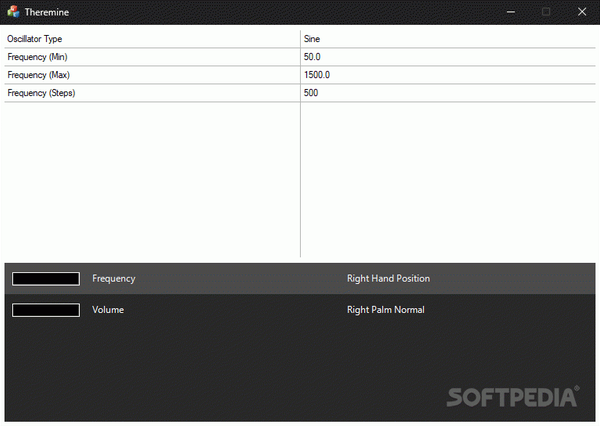The image size is (600, 427).
Task: Minimize the Theremine window
Action: 511,12
